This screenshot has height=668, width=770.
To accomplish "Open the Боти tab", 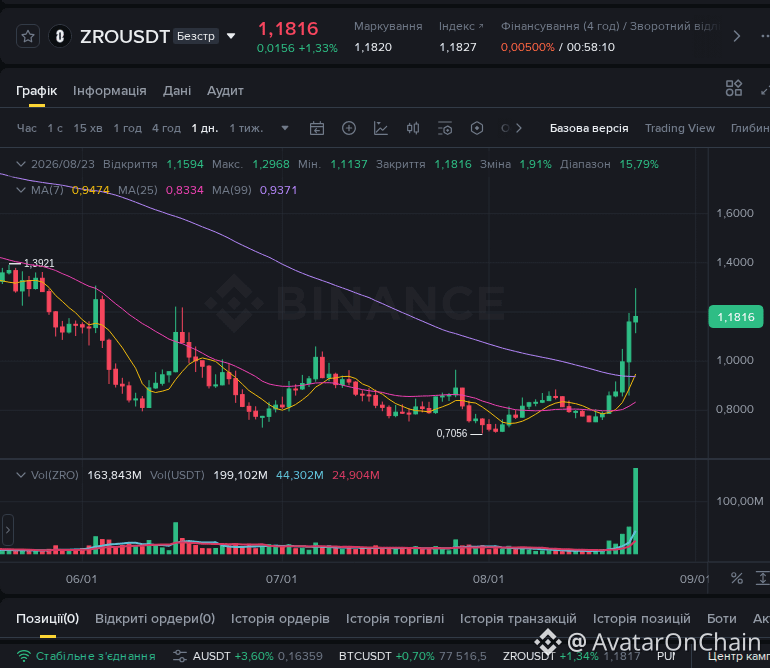I will tap(722, 618).
